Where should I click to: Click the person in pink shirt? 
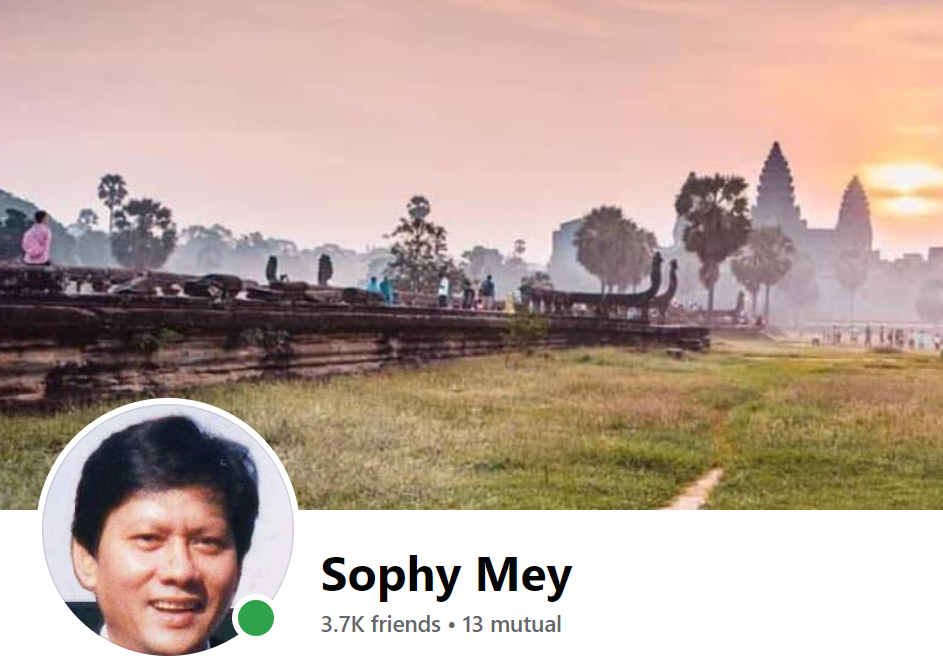click(37, 238)
